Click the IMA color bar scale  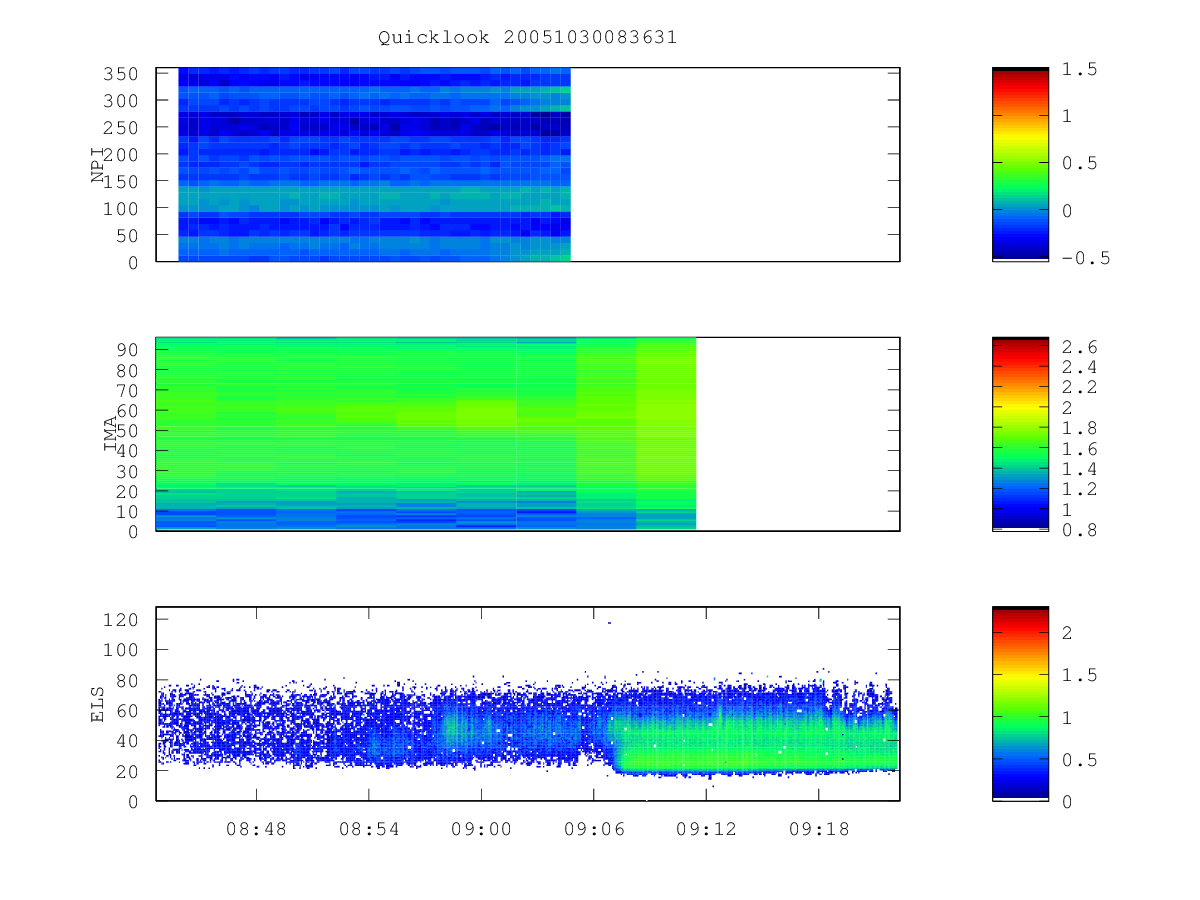1020,434
